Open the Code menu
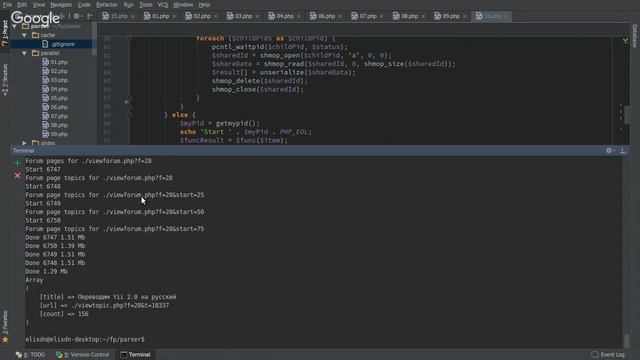 click(x=84, y=5)
